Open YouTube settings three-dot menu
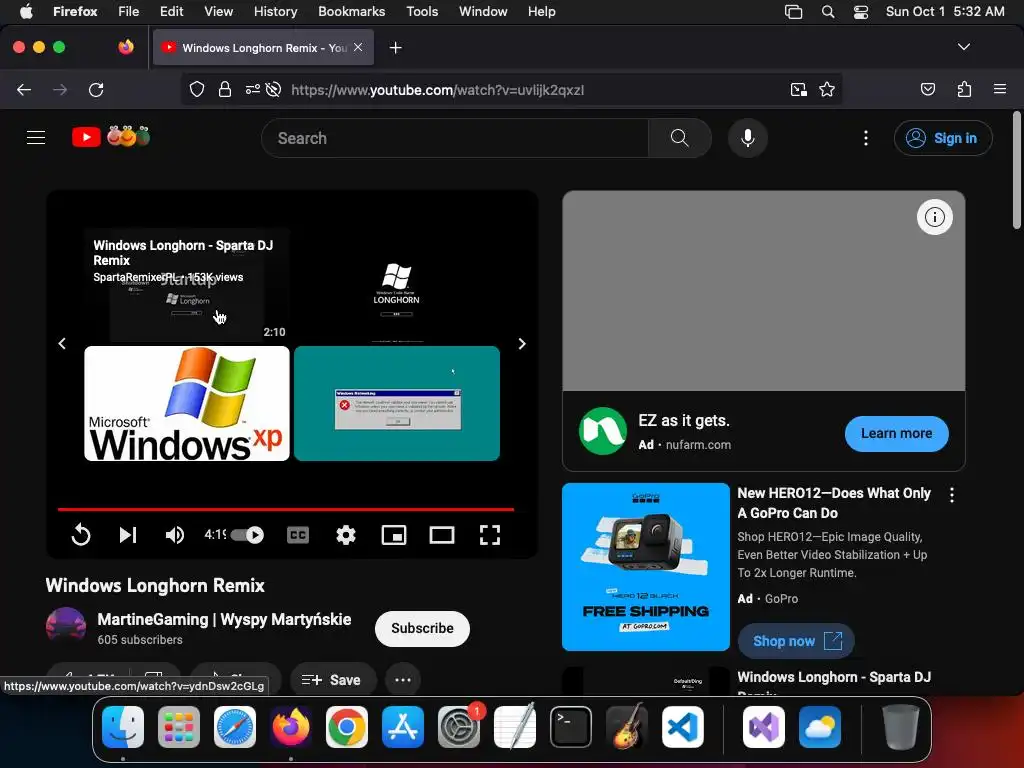 tap(866, 138)
